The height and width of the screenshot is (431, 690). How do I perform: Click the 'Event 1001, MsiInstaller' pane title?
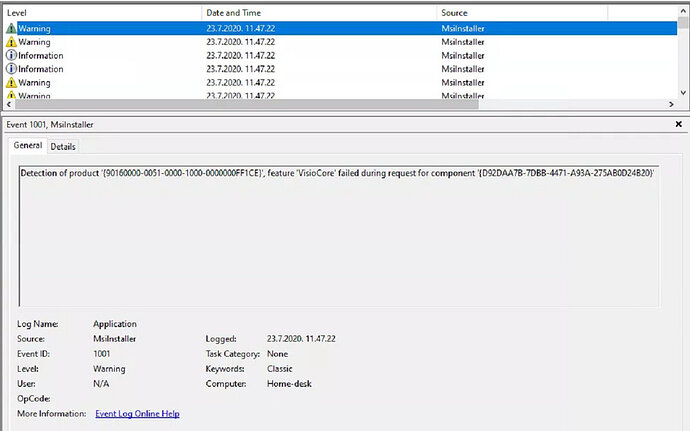[50, 125]
